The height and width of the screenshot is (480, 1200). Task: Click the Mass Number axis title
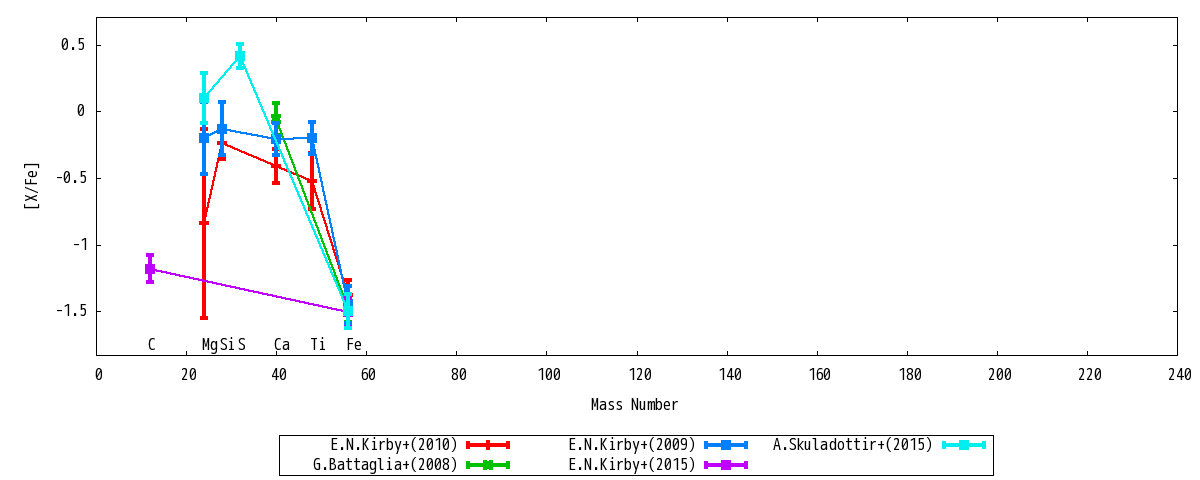coord(634,405)
